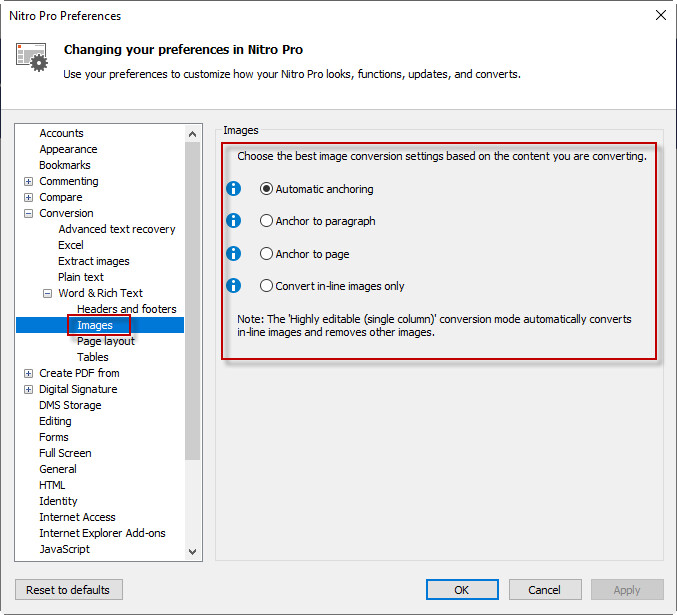
Task: Click info icon for Convert in-line images only
Action: point(234,286)
